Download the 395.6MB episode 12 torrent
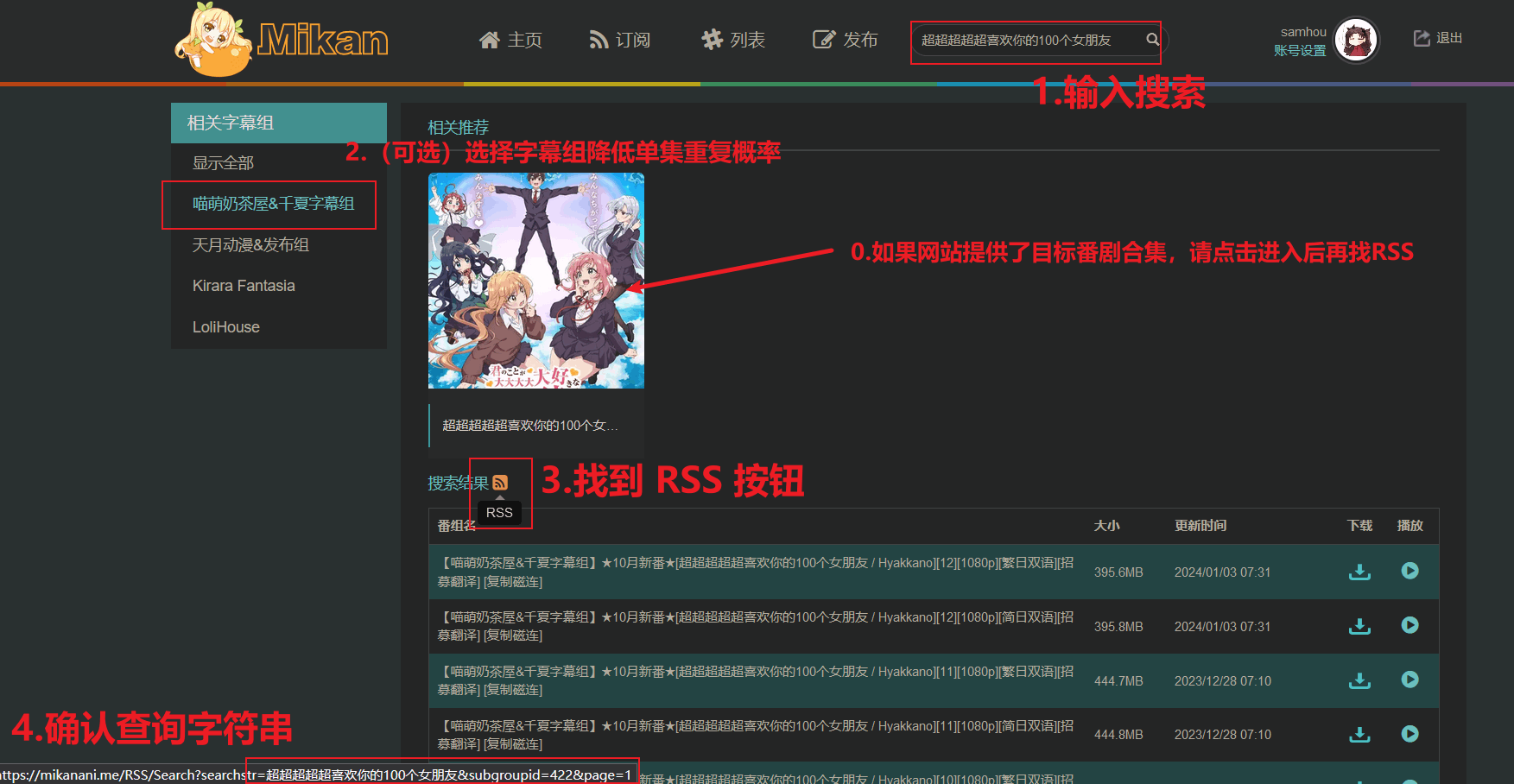This screenshot has width=1514, height=784. pos(1359,572)
